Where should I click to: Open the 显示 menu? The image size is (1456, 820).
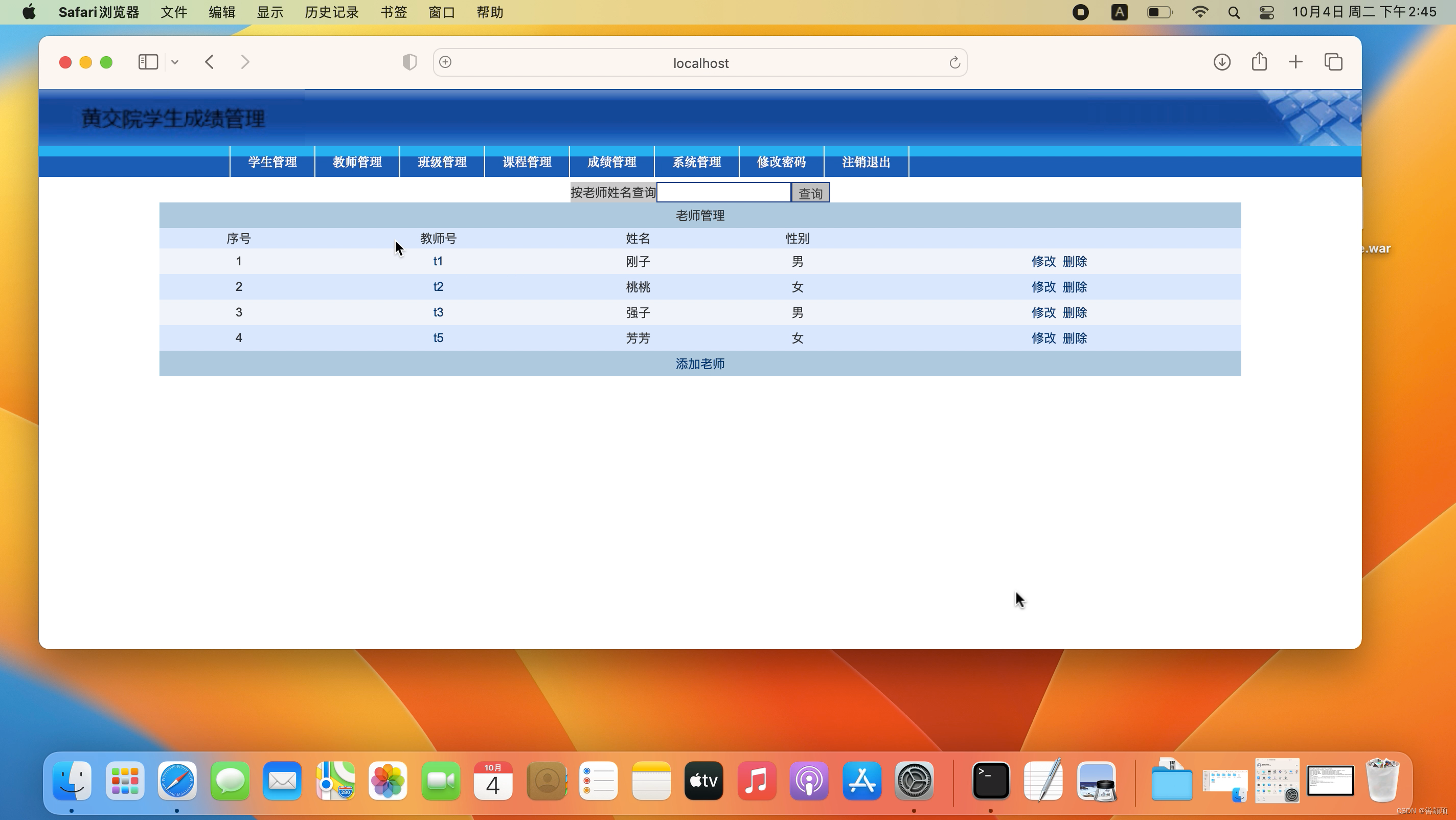pos(269,12)
